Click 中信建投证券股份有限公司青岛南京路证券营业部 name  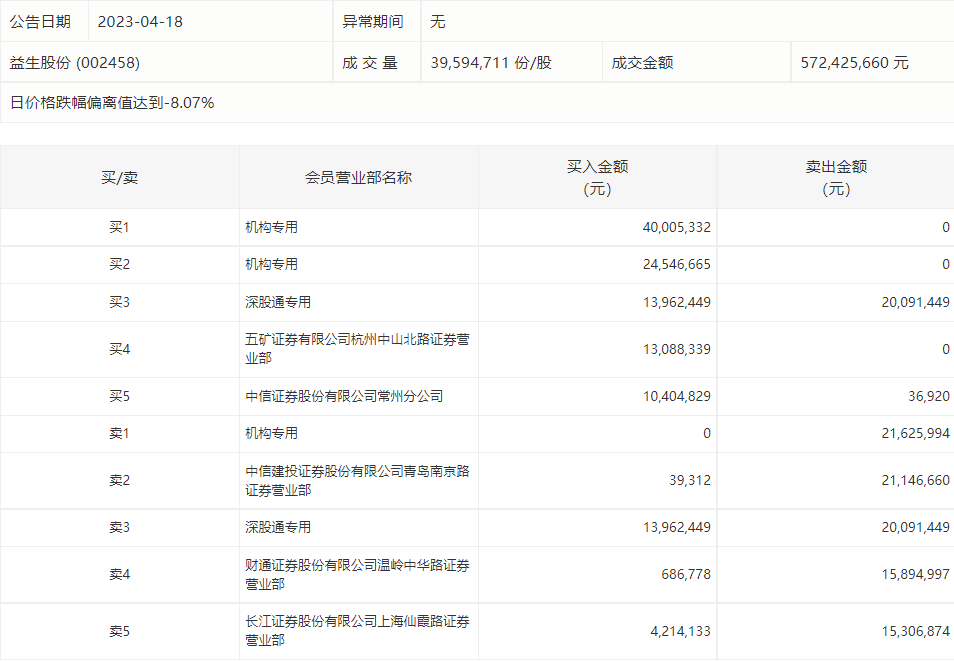(357, 481)
